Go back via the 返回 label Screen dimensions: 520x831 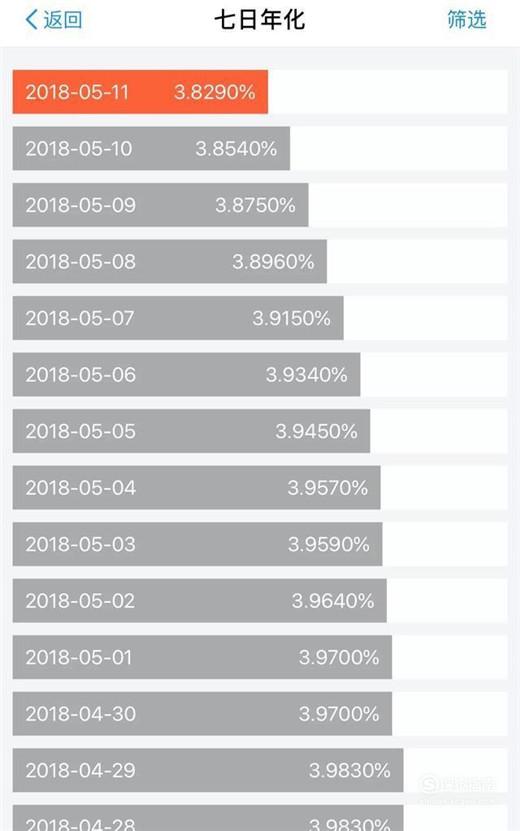[x=63, y=20]
